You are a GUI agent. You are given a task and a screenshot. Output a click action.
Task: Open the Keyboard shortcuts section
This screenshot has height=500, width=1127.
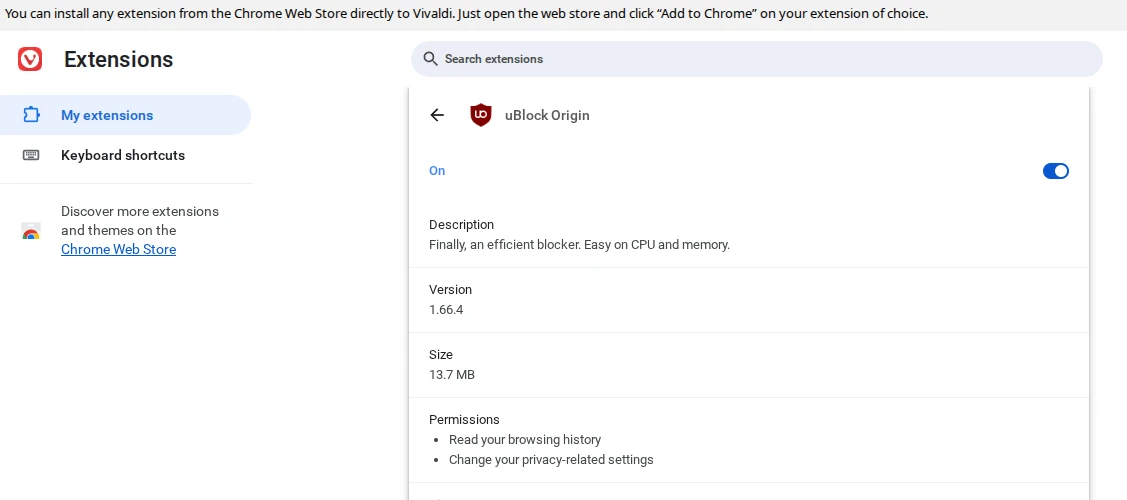(123, 155)
